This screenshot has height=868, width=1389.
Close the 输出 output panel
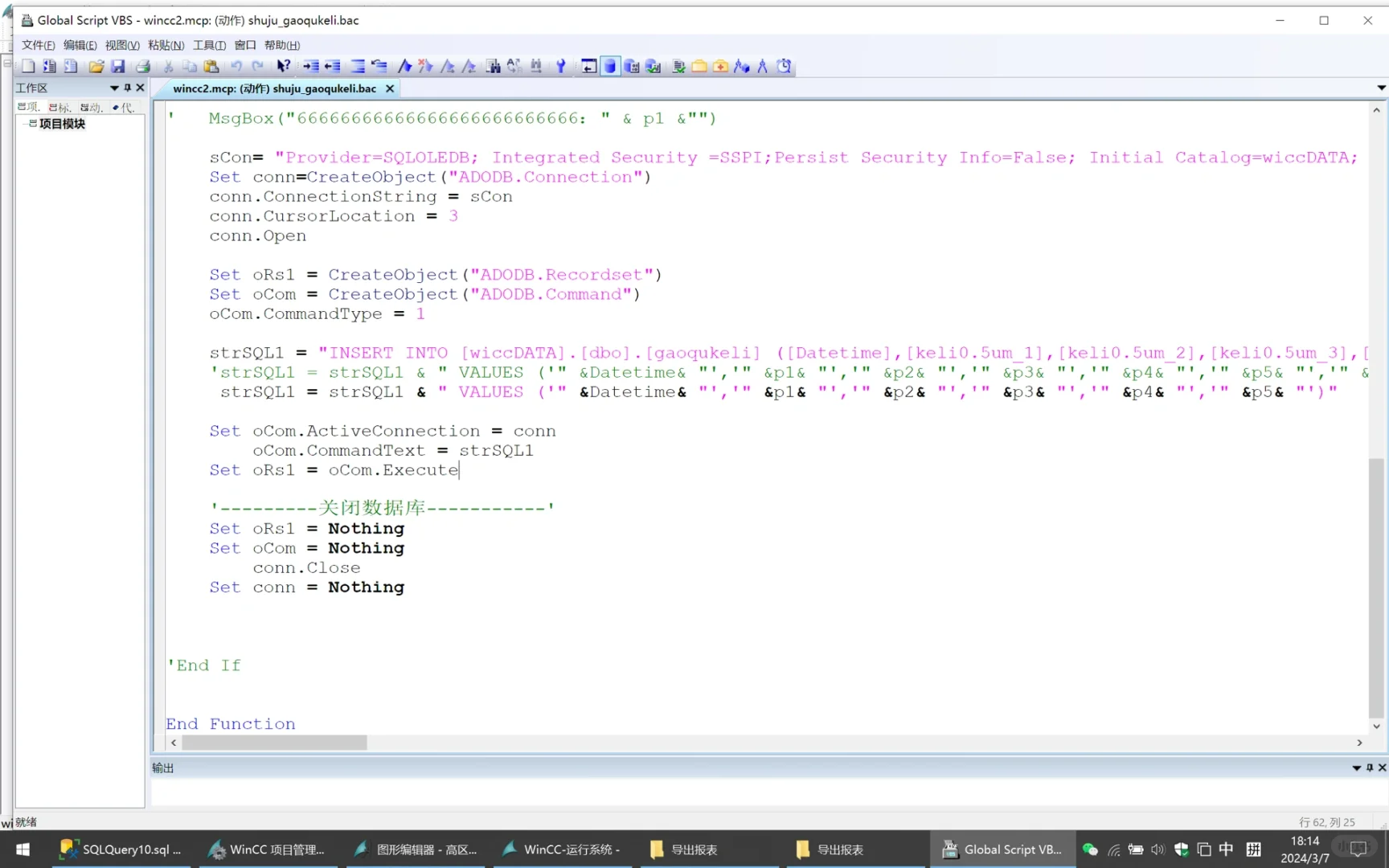pyautogui.click(x=1383, y=768)
